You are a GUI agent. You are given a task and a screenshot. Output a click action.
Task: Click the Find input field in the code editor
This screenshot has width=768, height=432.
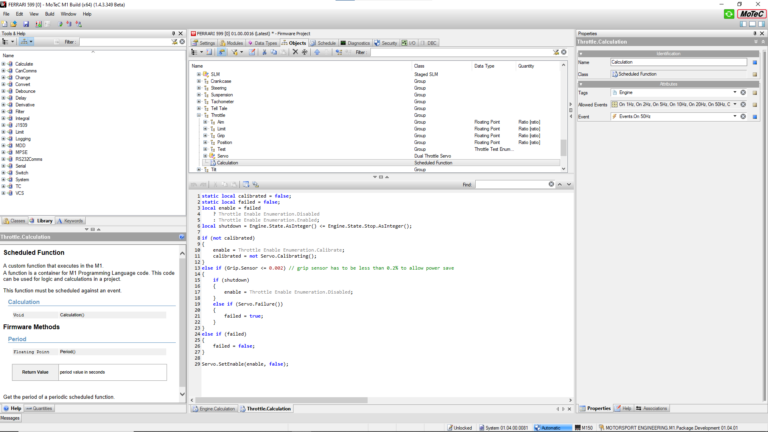point(510,184)
